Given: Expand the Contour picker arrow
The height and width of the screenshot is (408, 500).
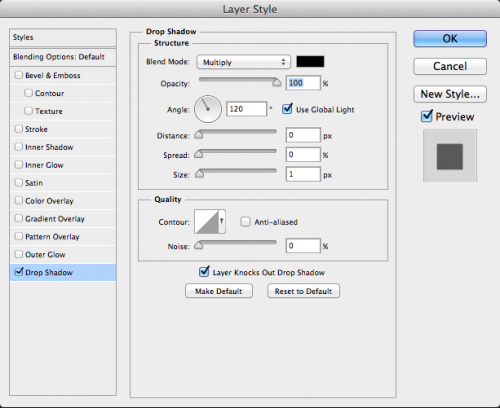Looking at the screenshot, I should pyautogui.click(x=222, y=221).
